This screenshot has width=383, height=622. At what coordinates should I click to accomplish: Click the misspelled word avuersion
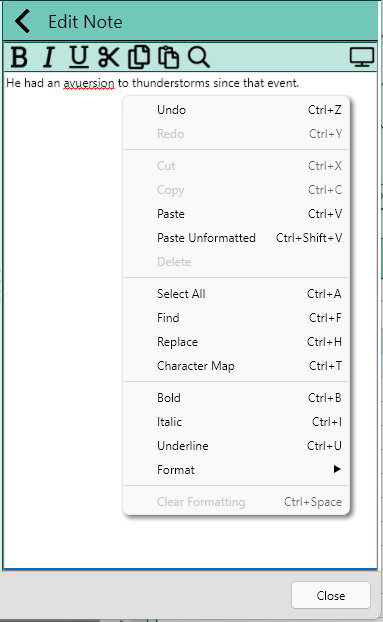(89, 83)
